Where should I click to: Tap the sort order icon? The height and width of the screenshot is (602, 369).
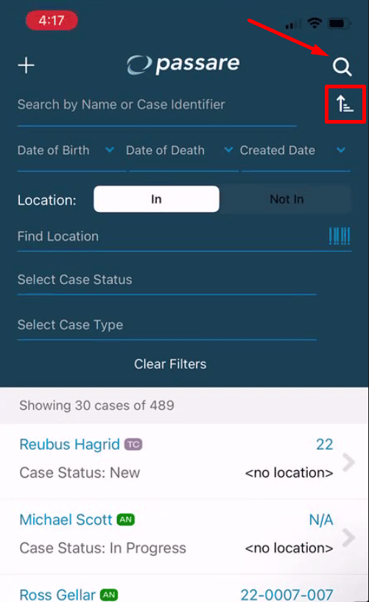[x=345, y=104]
